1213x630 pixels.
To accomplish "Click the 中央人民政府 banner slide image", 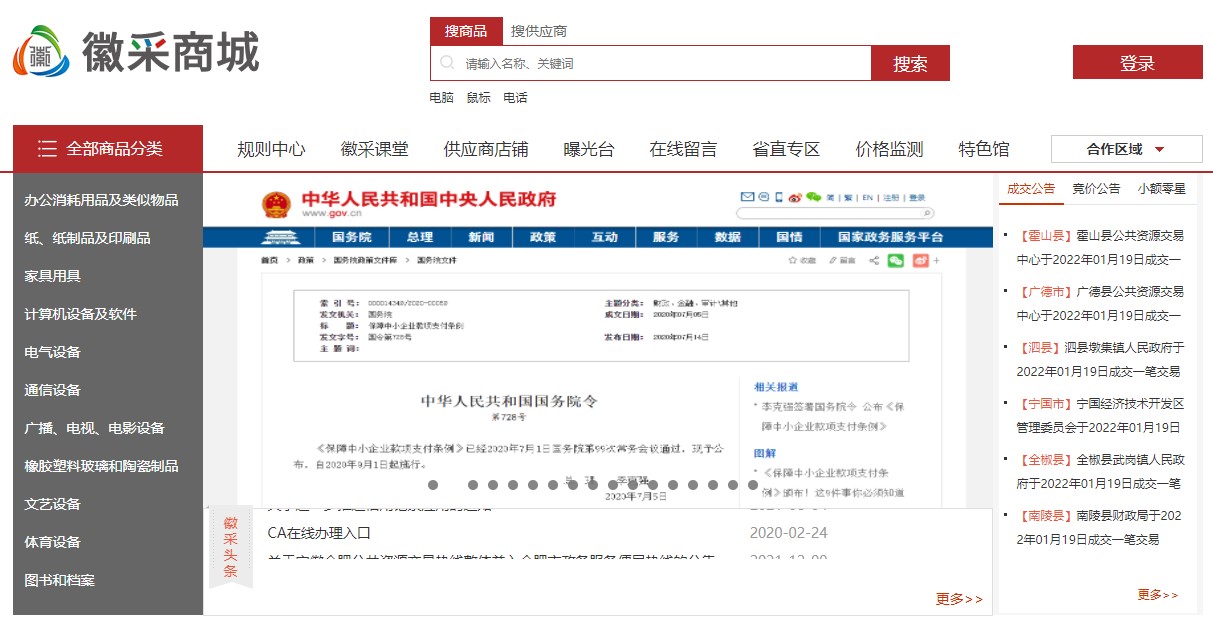I will pos(597,340).
